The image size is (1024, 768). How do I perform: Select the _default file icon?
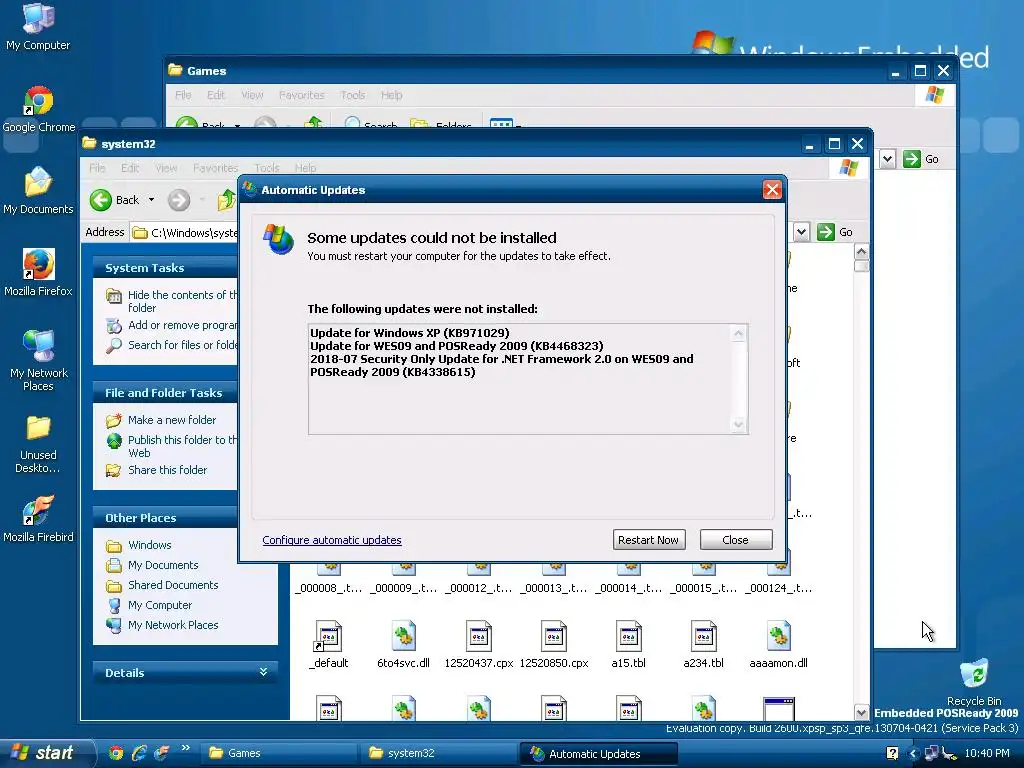coord(328,644)
